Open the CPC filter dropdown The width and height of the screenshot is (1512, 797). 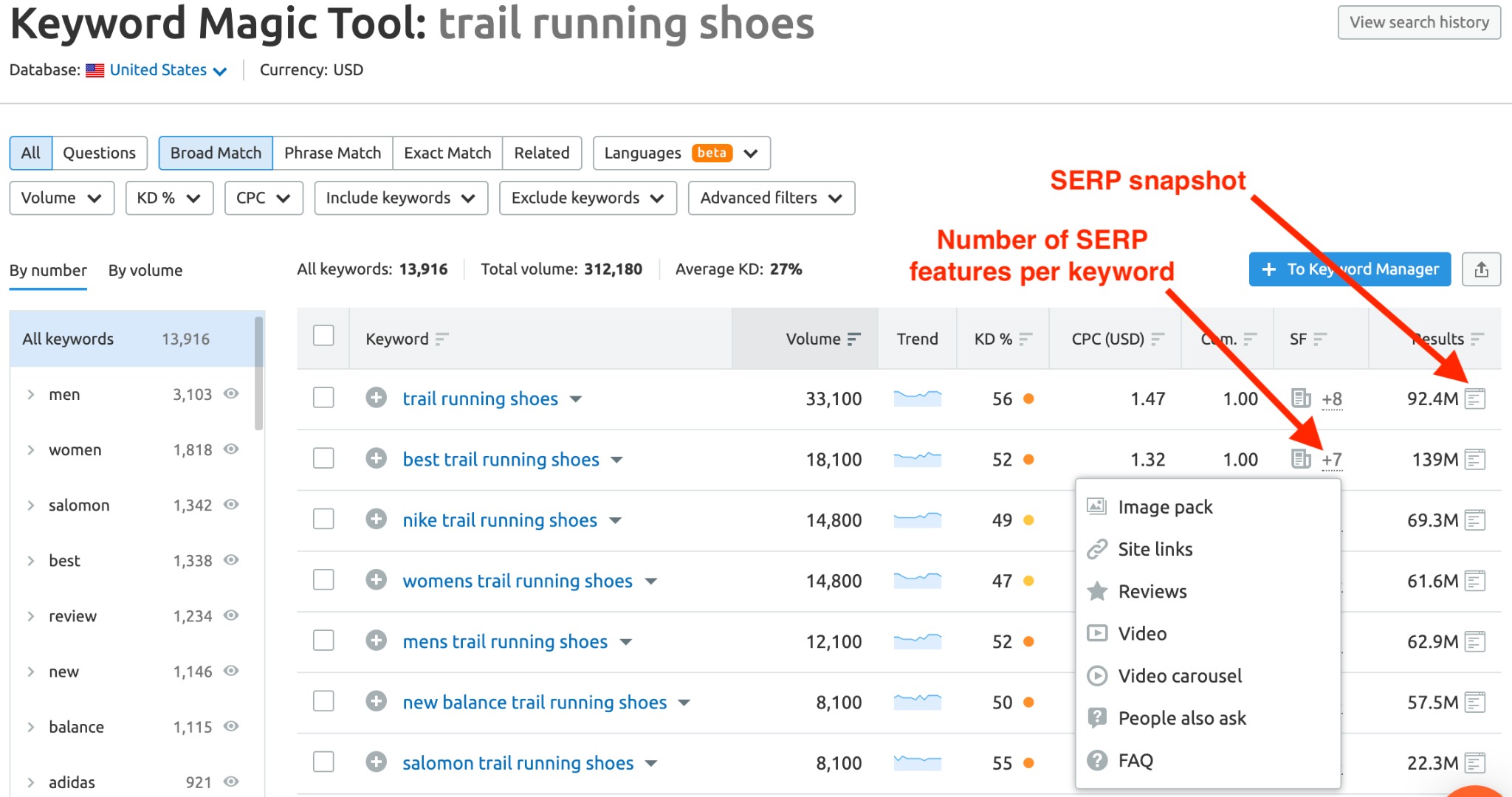tap(264, 198)
